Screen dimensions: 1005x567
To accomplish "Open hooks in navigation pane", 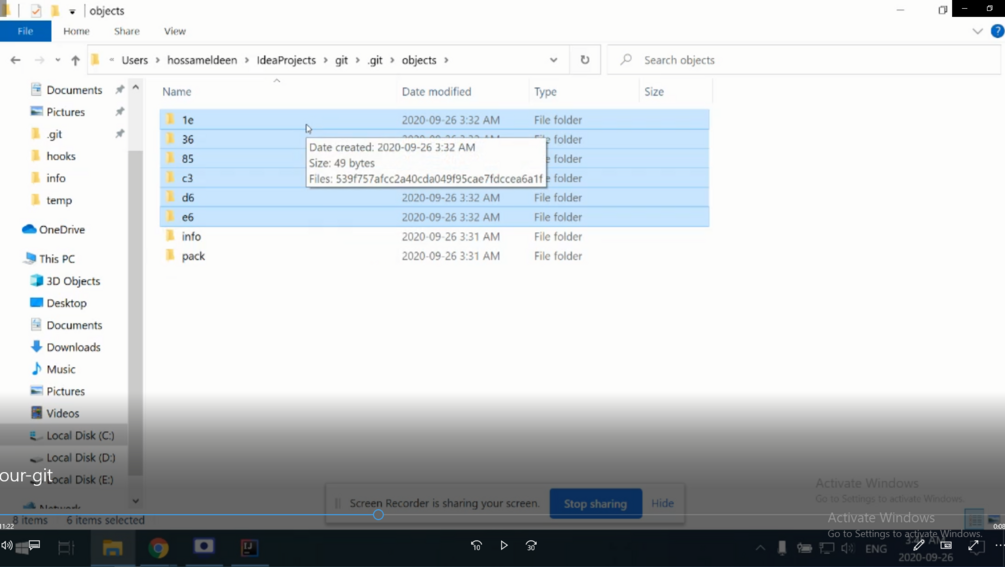I will tap(61, 156).
